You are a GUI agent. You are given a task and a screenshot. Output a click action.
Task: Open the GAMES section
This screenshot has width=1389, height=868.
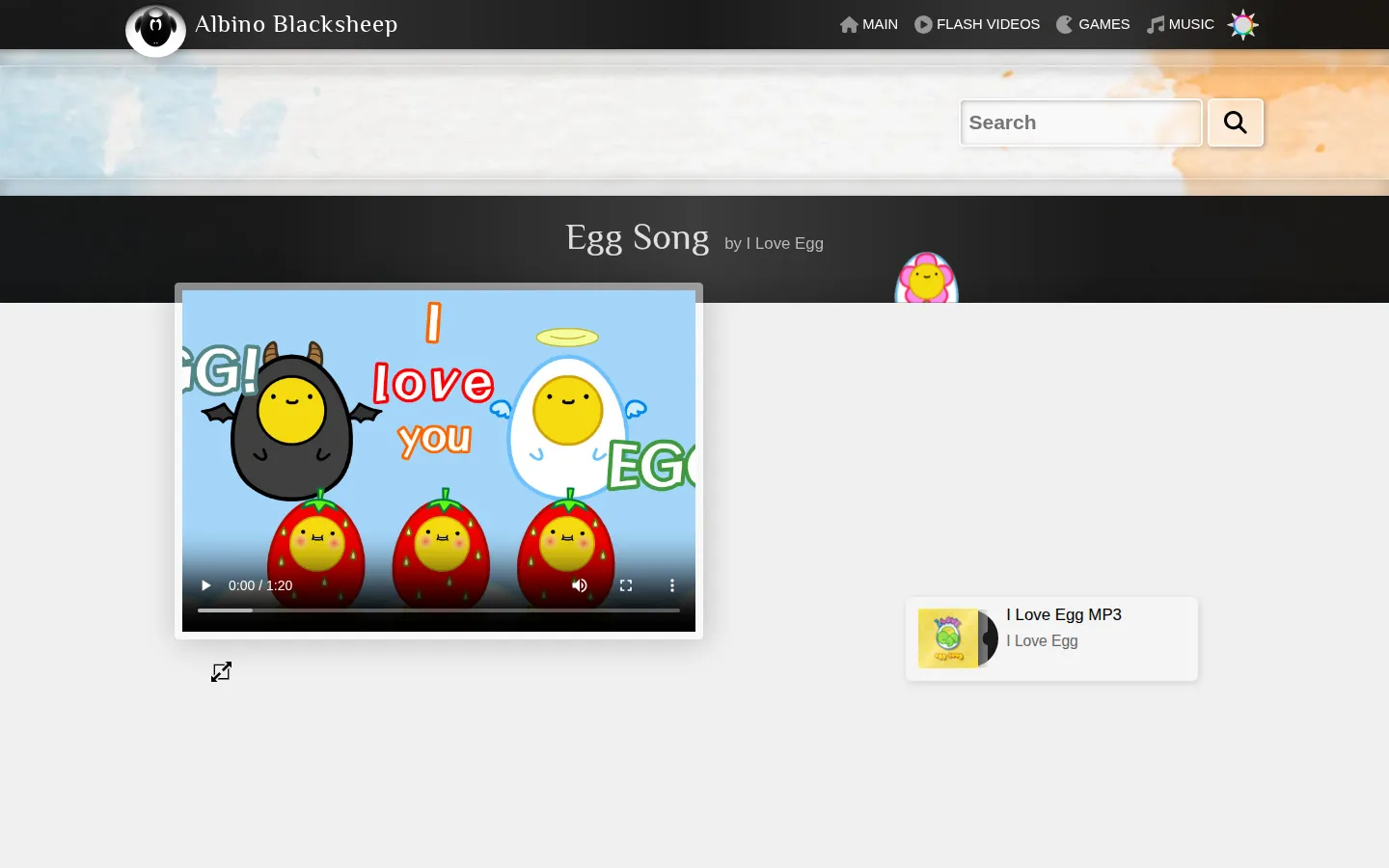pos(1093,24)
